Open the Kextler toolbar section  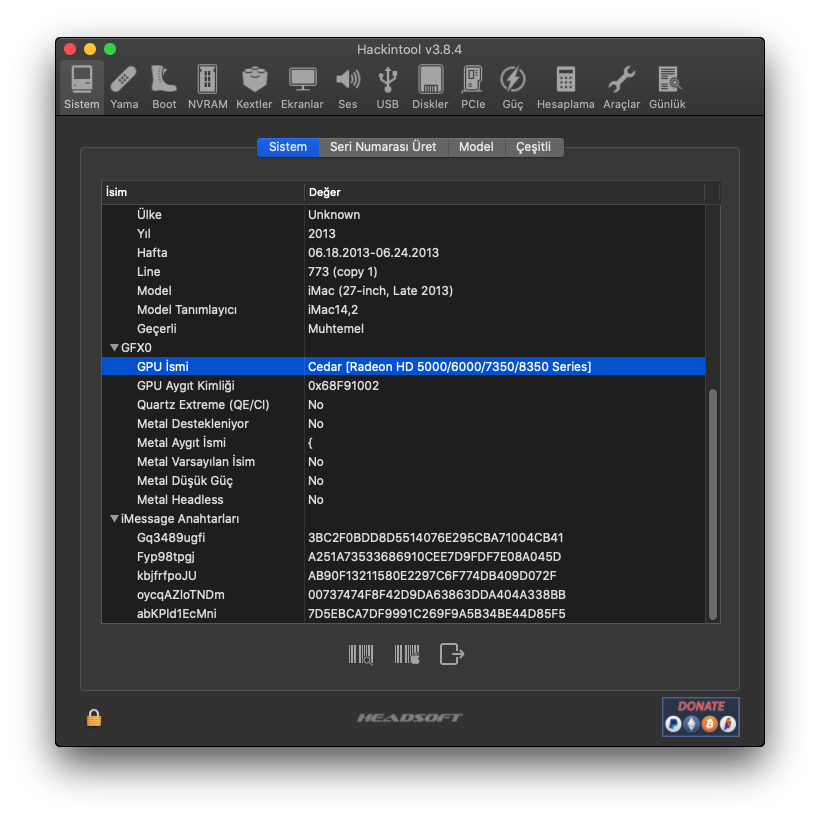pyautogui.click(x=254, y=86)
